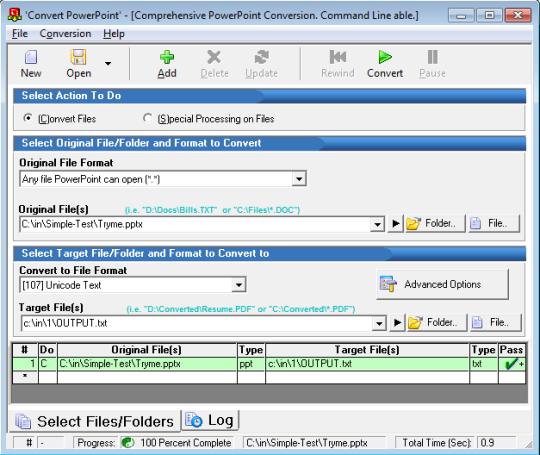Click the Update toolbar icon
Image resolution: width=540 pixels, height=455 pixels.
(262, 57)
